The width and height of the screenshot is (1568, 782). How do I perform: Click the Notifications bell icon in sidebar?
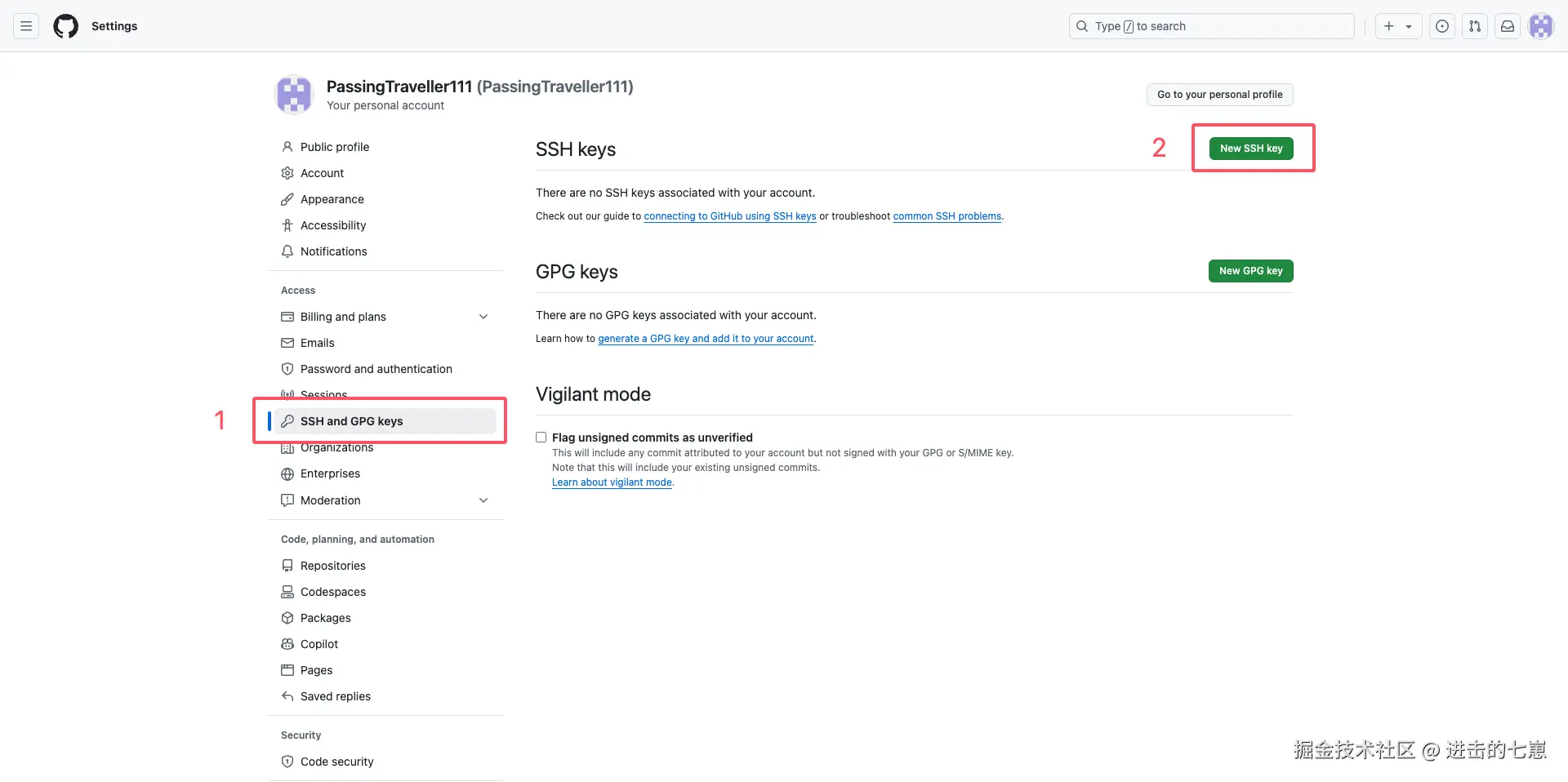point(287,251)
